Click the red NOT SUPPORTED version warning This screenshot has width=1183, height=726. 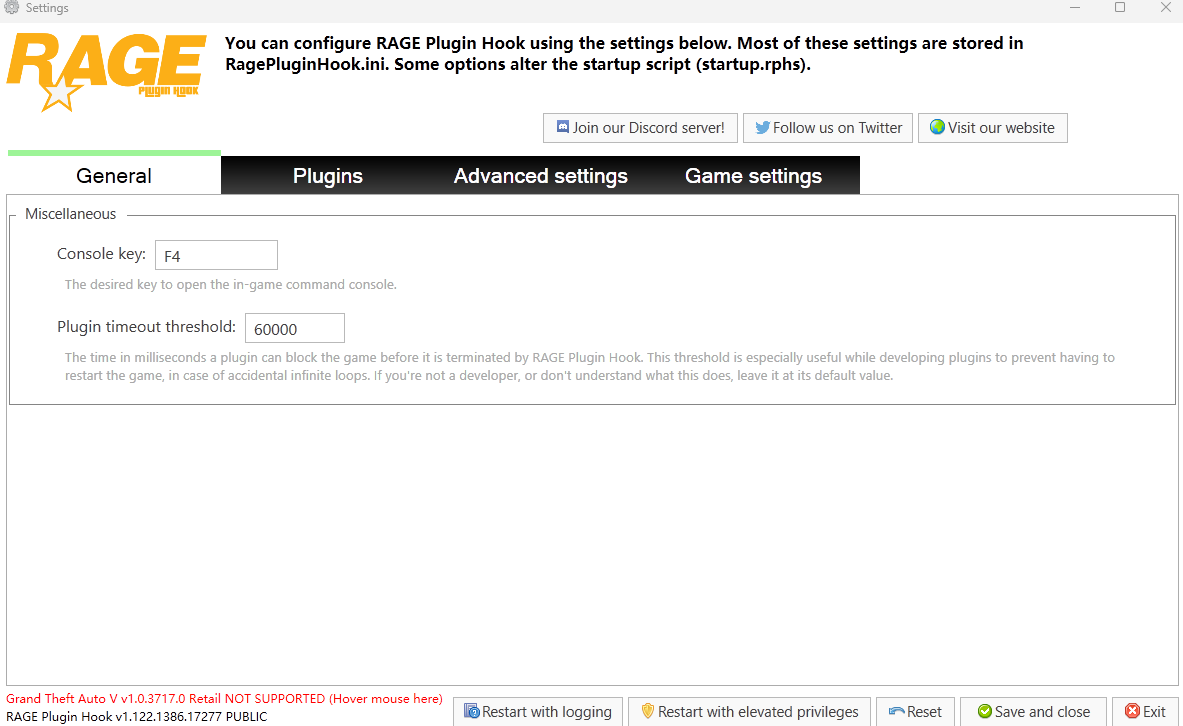(x=224, y=699)
